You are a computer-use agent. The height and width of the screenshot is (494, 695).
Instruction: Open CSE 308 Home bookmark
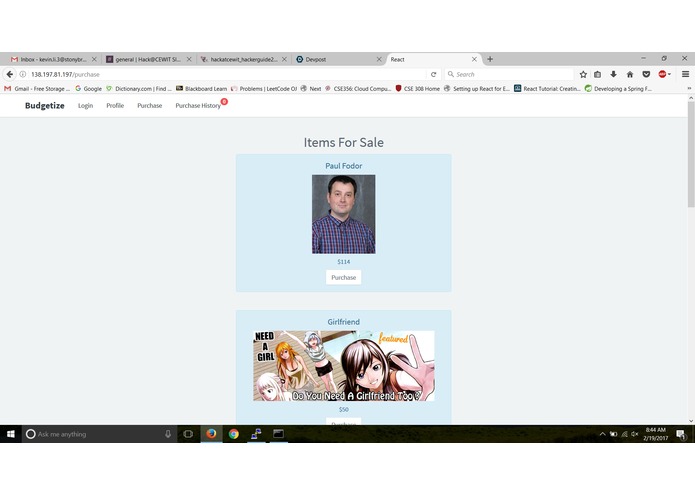[x=418, y=89]
